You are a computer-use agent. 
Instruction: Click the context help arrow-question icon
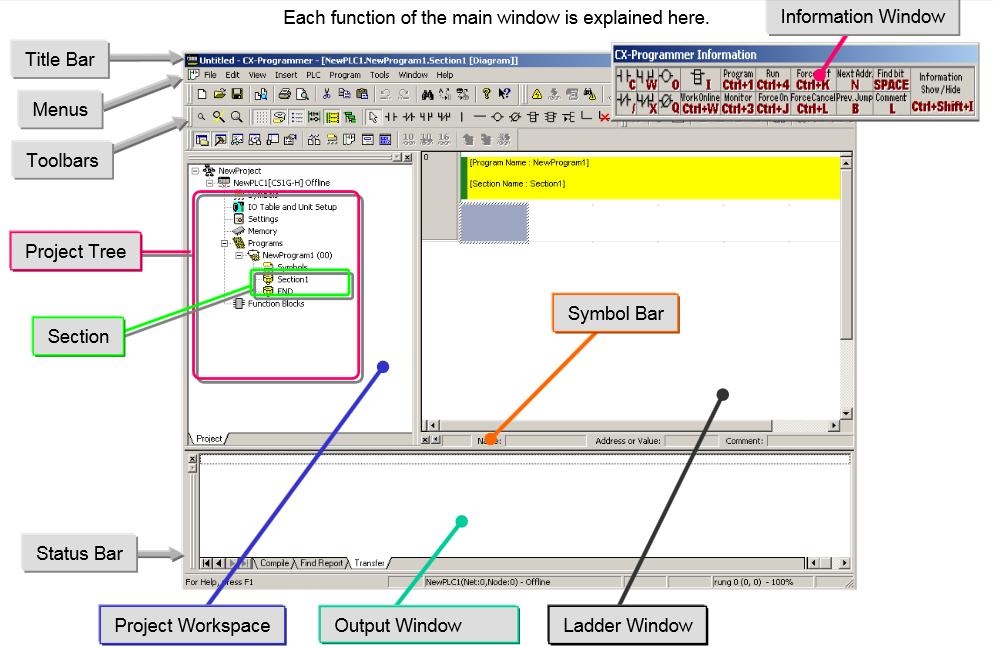504,94
